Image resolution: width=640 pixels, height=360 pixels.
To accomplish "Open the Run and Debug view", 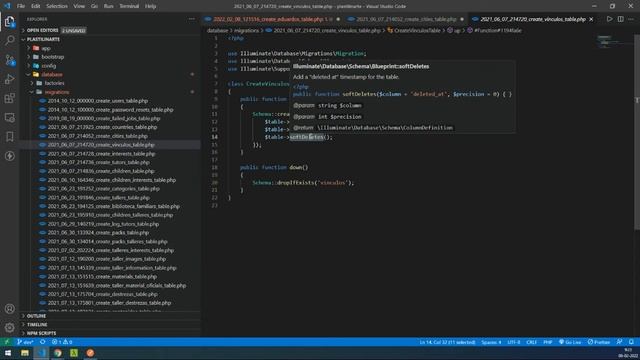I will [9, 79].
